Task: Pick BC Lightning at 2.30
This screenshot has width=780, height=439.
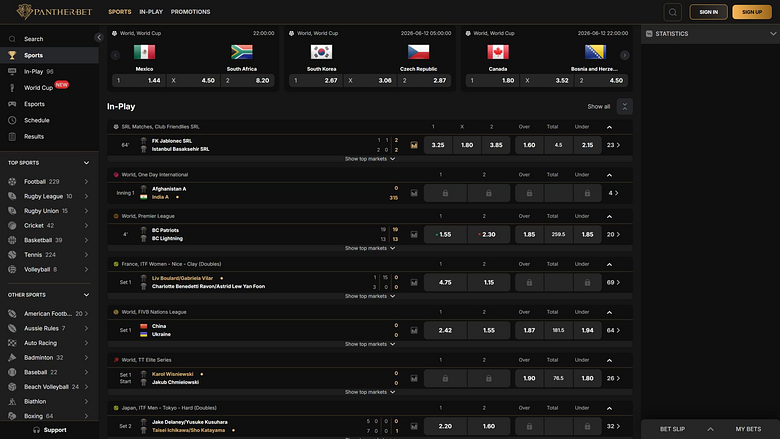Action: coord(488,235)
